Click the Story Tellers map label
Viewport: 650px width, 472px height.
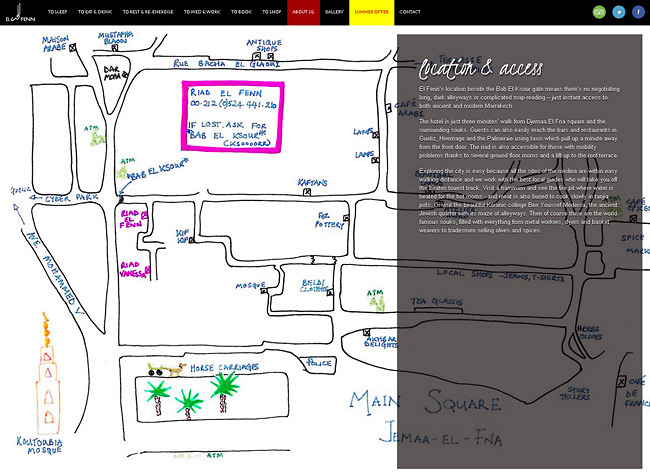[x=575, y=393]
